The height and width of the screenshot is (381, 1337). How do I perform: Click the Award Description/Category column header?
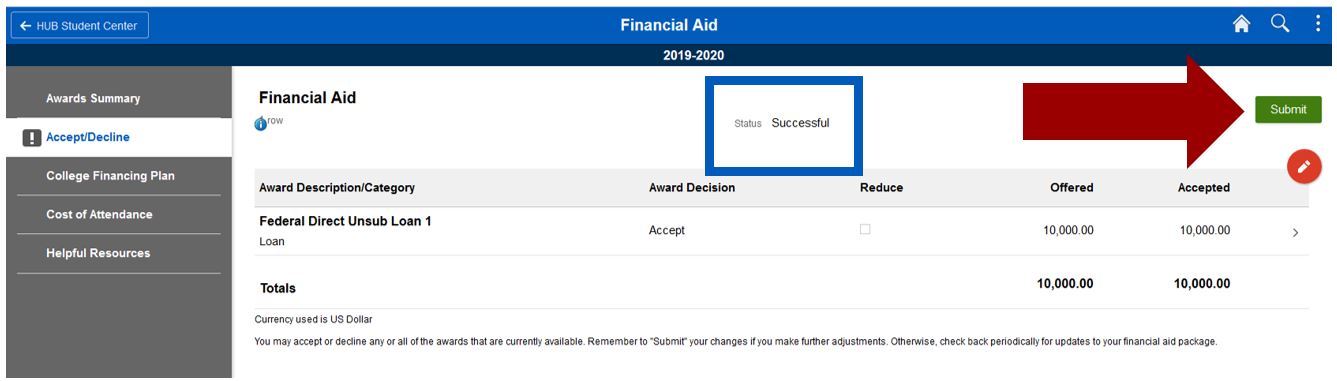pos(337,188)
